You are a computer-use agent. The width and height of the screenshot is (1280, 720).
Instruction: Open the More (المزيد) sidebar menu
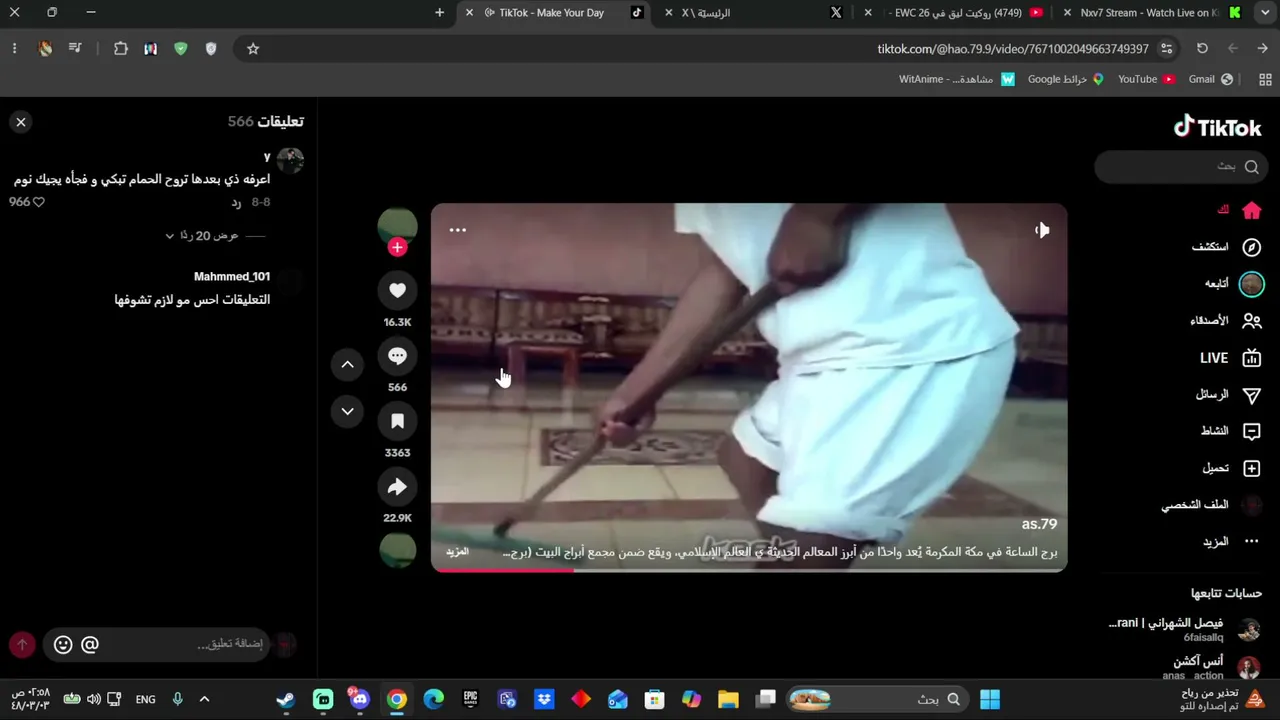(1232, 542)
